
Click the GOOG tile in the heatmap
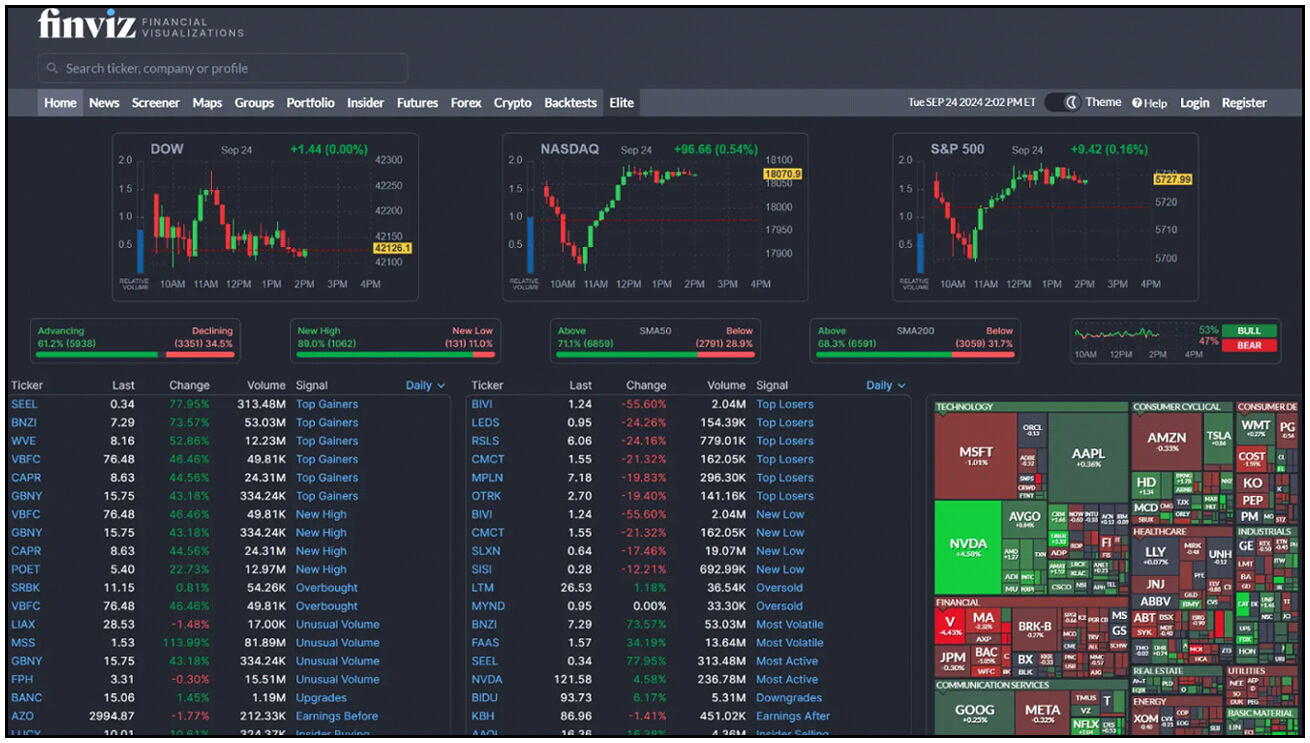[974, 713]
